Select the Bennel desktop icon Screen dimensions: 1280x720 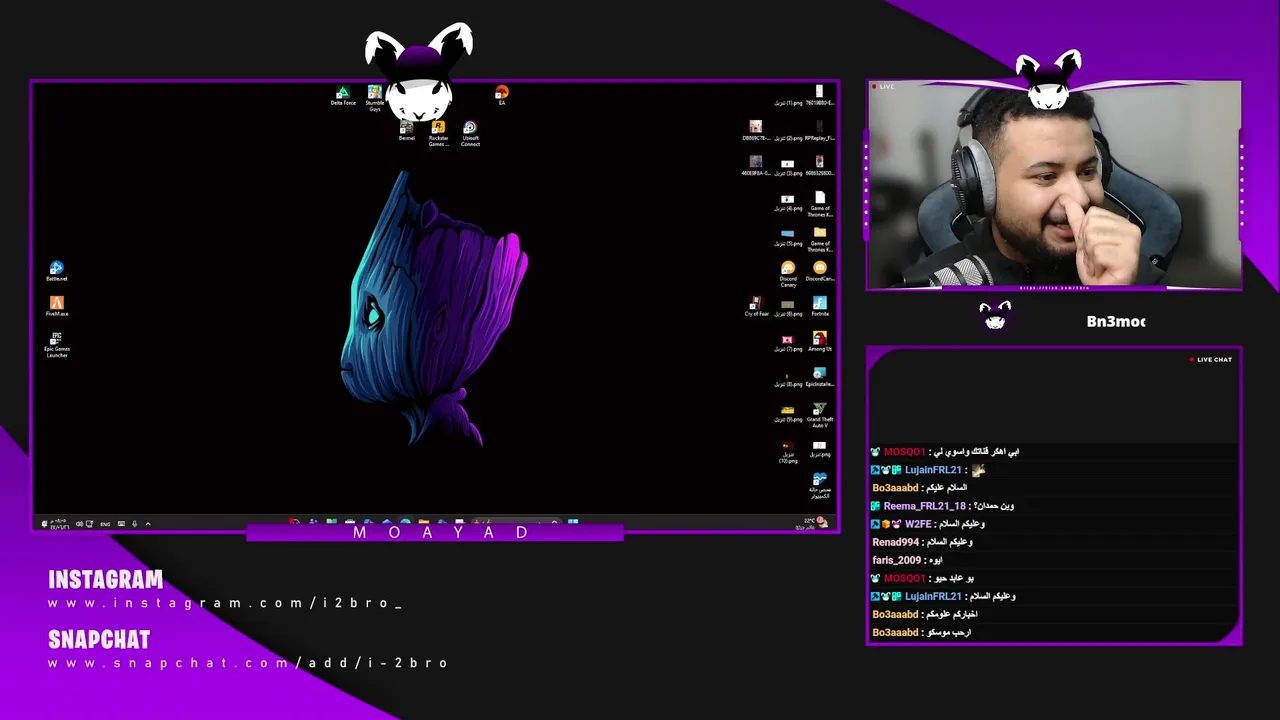click(407, 131)
